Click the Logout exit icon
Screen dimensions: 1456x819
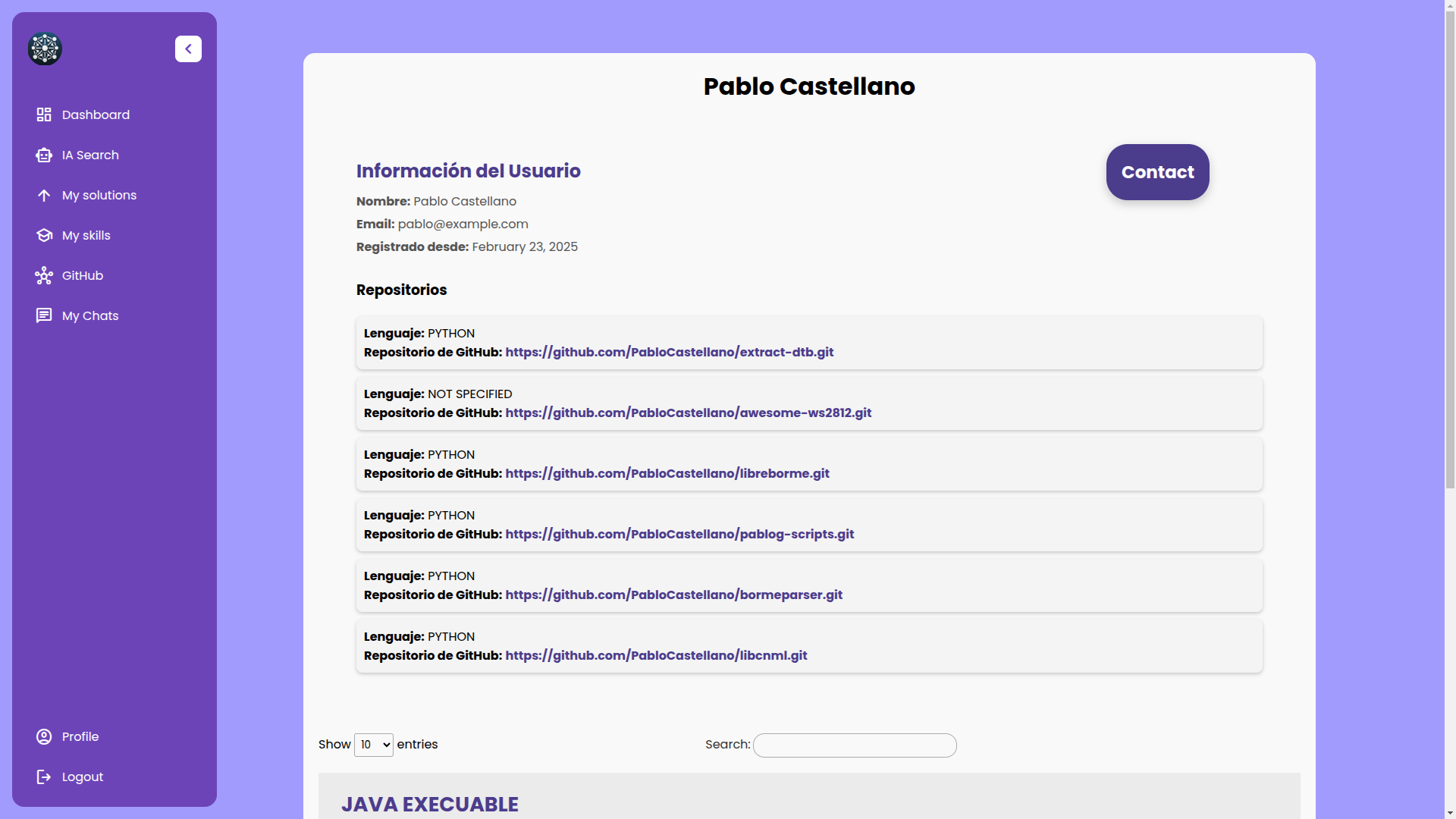(x=44, y=777)
